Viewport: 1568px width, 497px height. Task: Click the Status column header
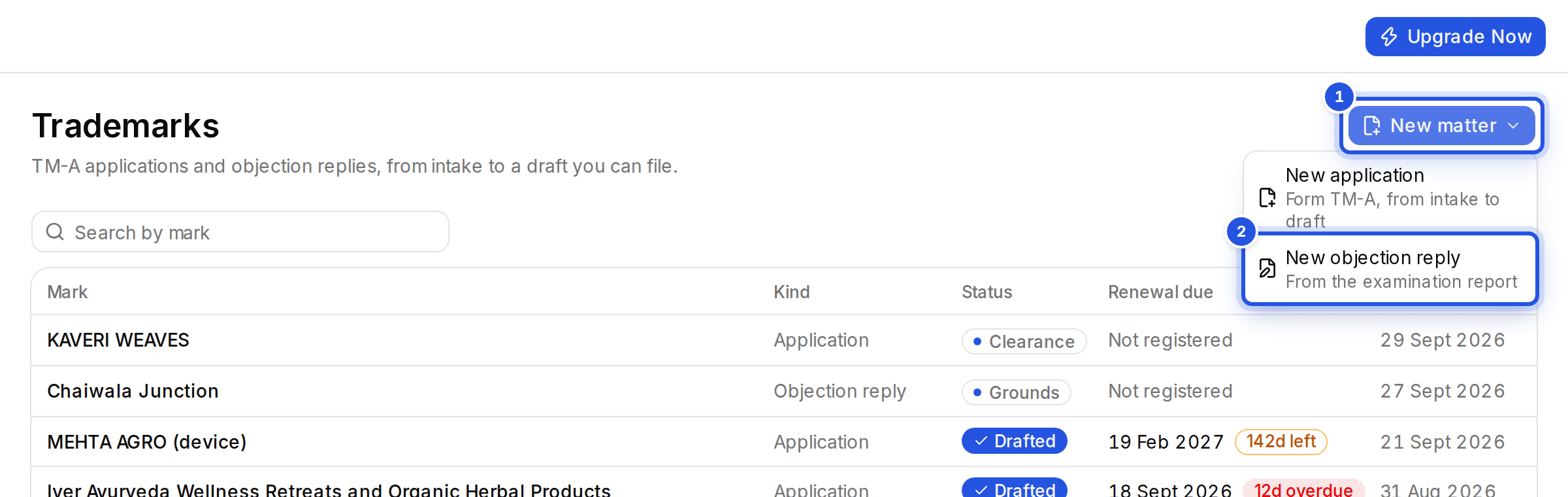pos(987,292)
